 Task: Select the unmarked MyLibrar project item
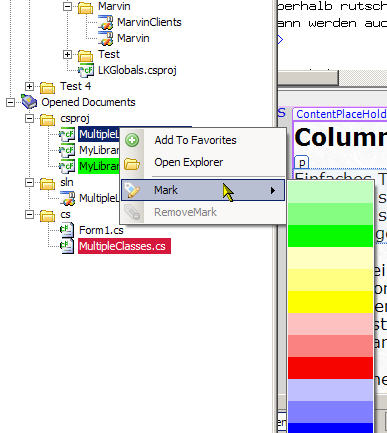coord(99,150)
